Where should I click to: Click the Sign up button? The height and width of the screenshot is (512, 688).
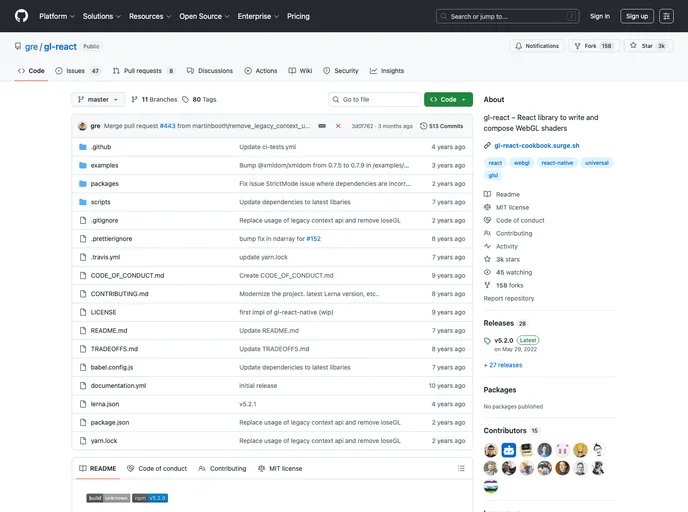pyautogui.click(x=636, y=16)
